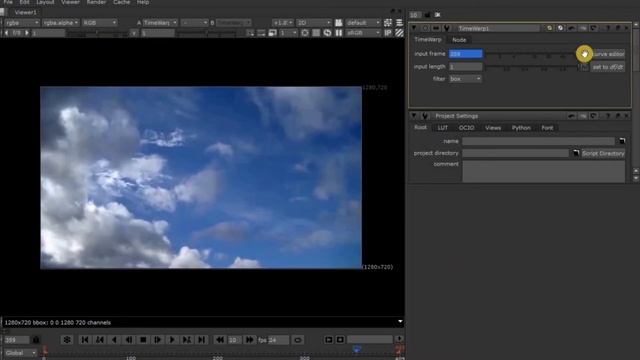Select the Viewer1 tab
Screen dimensions: 640x360
point(25,12)
